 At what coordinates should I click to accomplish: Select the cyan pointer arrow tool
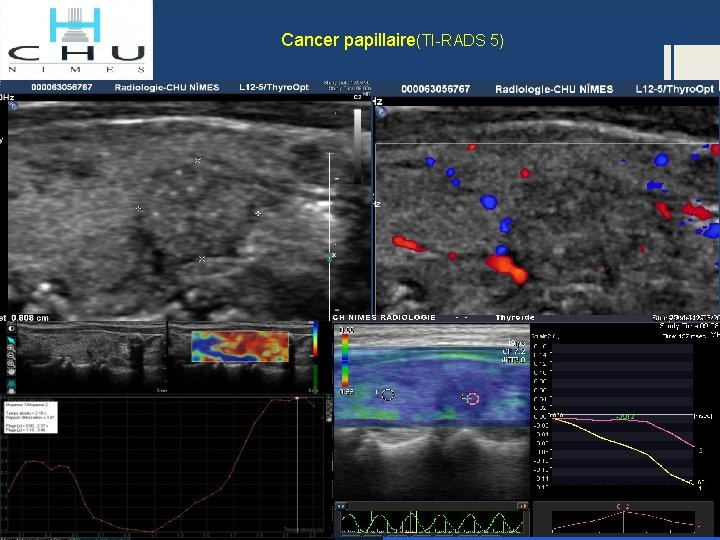click(x=11, y=340)
